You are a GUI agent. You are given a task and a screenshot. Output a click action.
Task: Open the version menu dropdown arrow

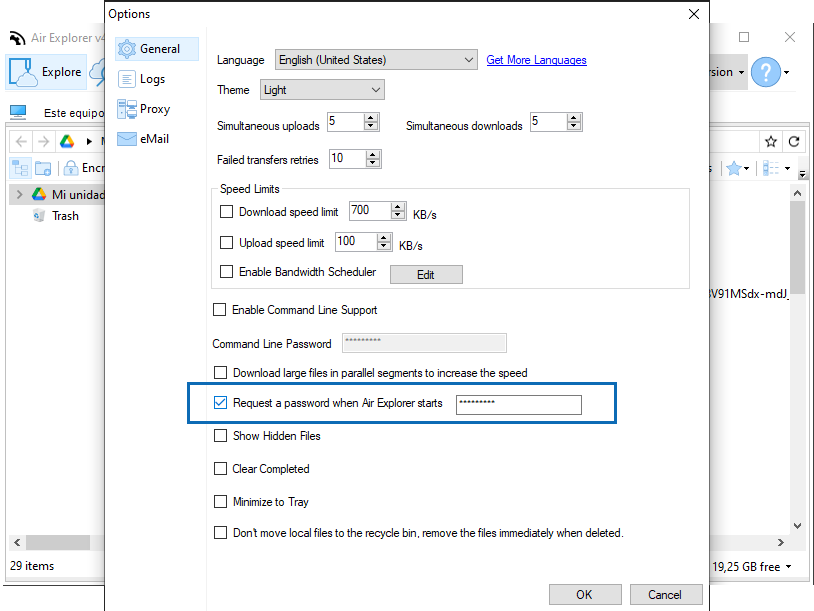tap(741, 72)
